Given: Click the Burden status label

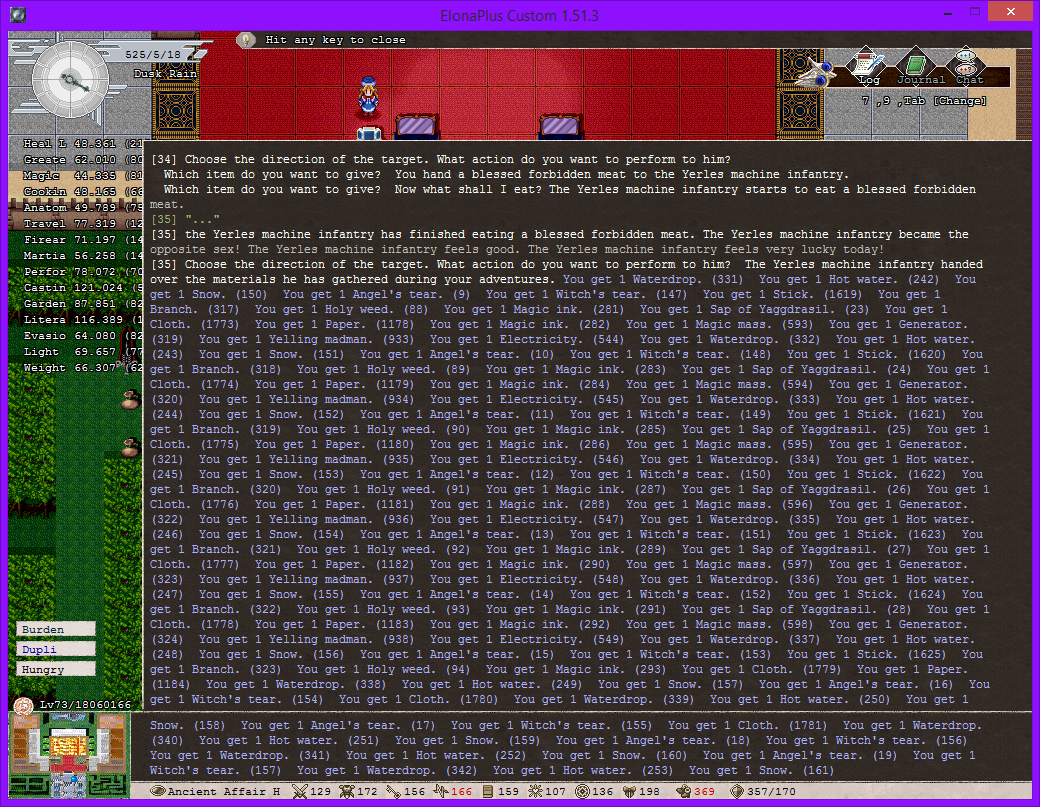Looking at the screenshot, I should click(56, 629).
